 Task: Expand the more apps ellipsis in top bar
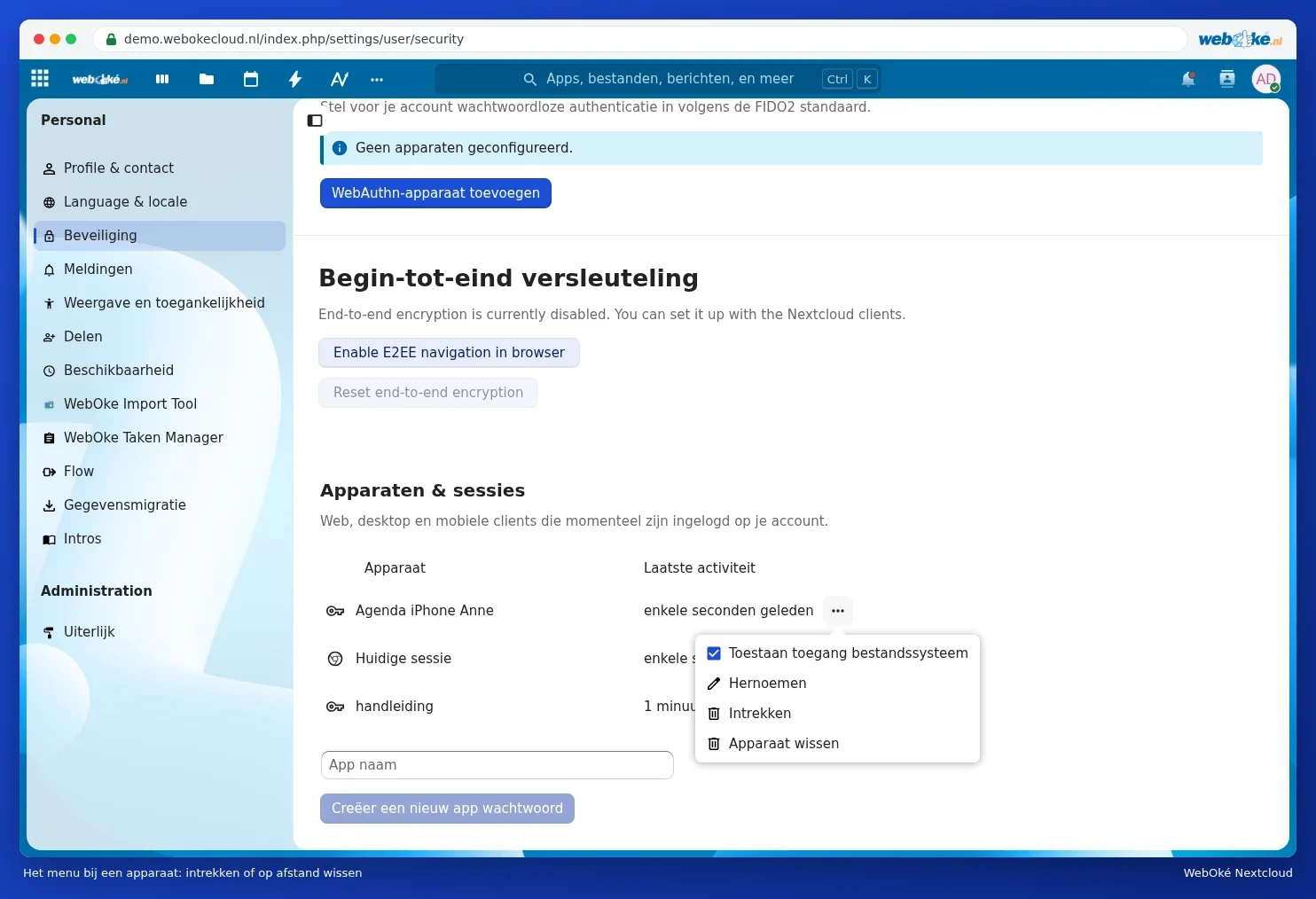[x=377, y=79]
